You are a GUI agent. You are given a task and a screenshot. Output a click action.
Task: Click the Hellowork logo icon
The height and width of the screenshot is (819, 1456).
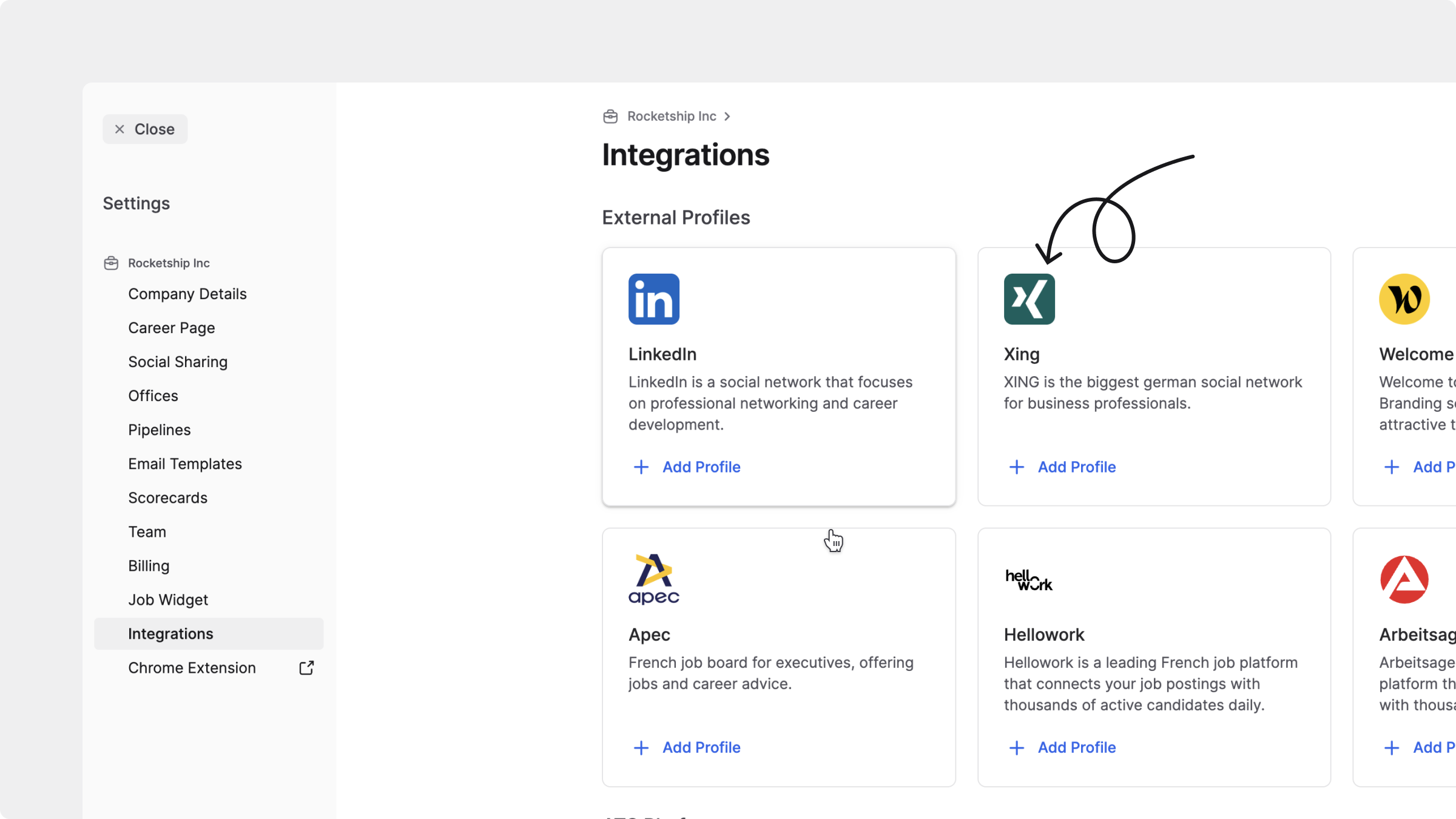pyautogui.click(x=1029, y=580)
